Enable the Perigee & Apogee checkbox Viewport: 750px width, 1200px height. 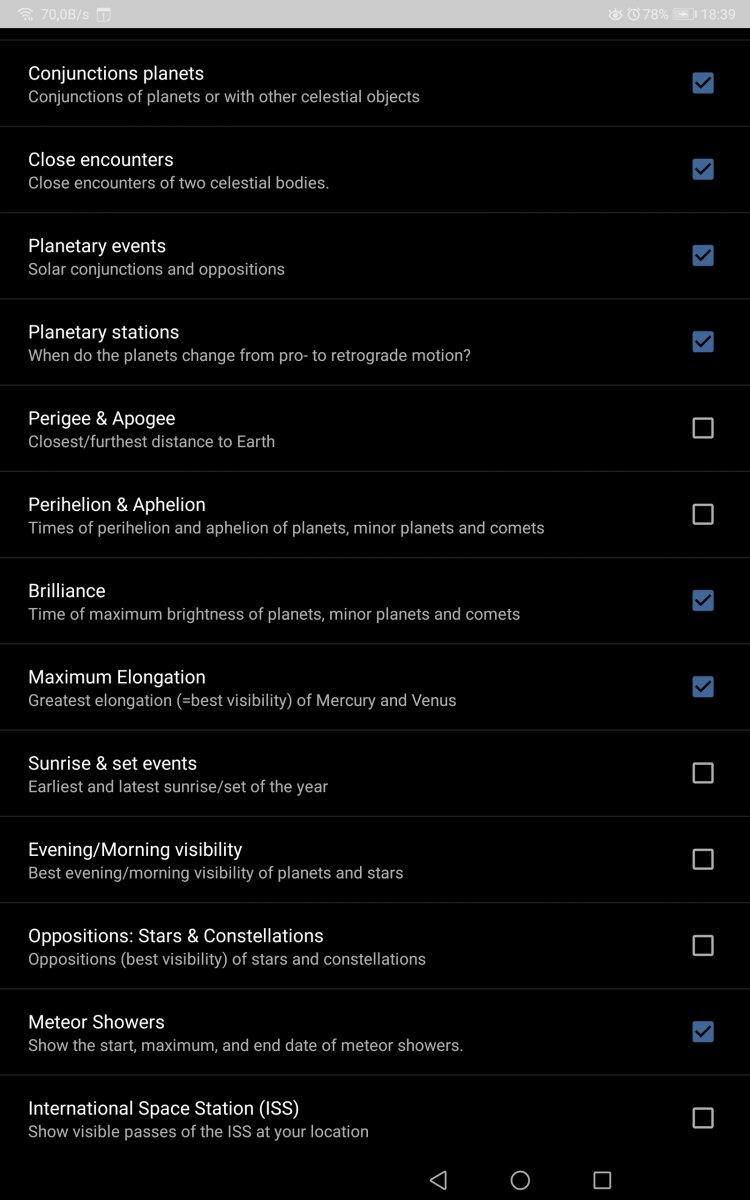click(x=703, y=428)
